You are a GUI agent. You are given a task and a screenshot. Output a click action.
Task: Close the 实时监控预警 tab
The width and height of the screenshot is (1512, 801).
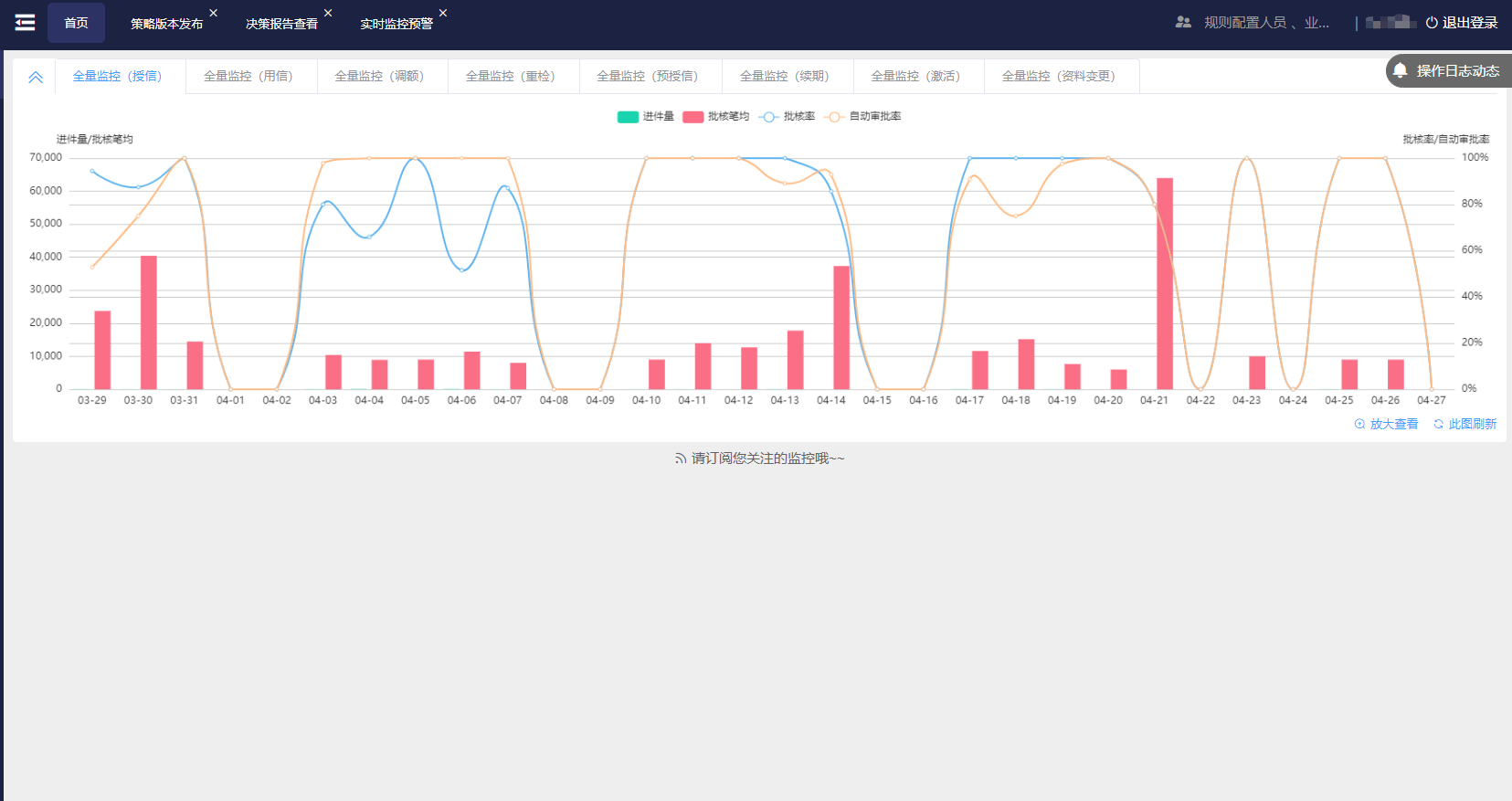[x=443, y=13]
